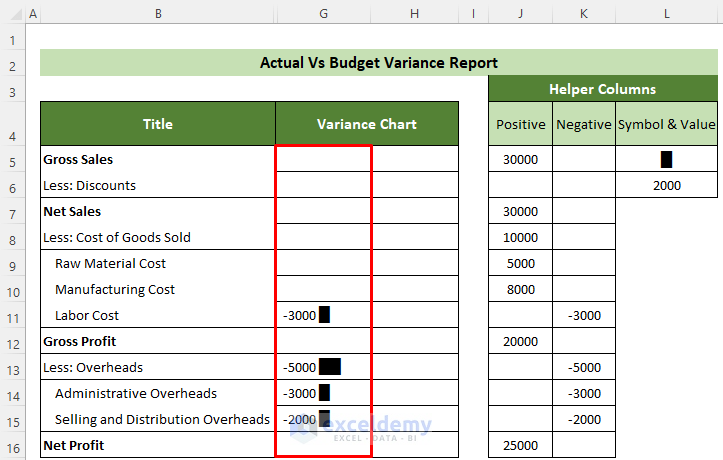Select row 5 header
The width and height of the screenshot is (723, 460).
click(x=12, y=159)
